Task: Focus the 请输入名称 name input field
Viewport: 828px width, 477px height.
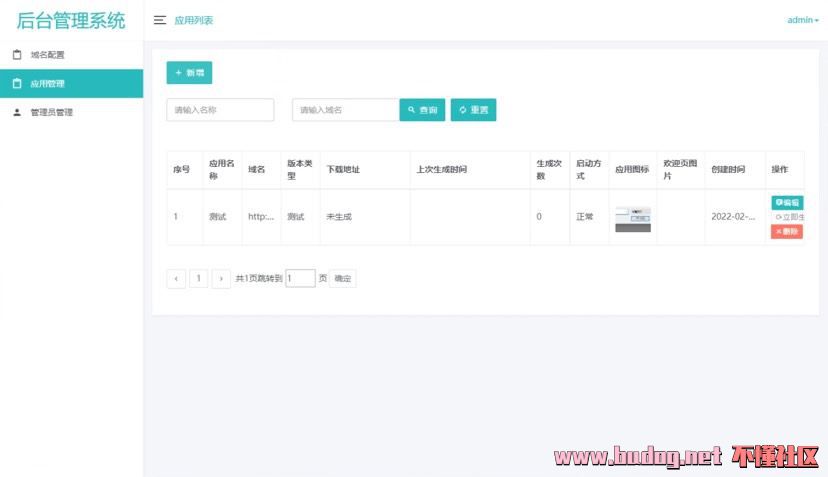Action: 220,110
